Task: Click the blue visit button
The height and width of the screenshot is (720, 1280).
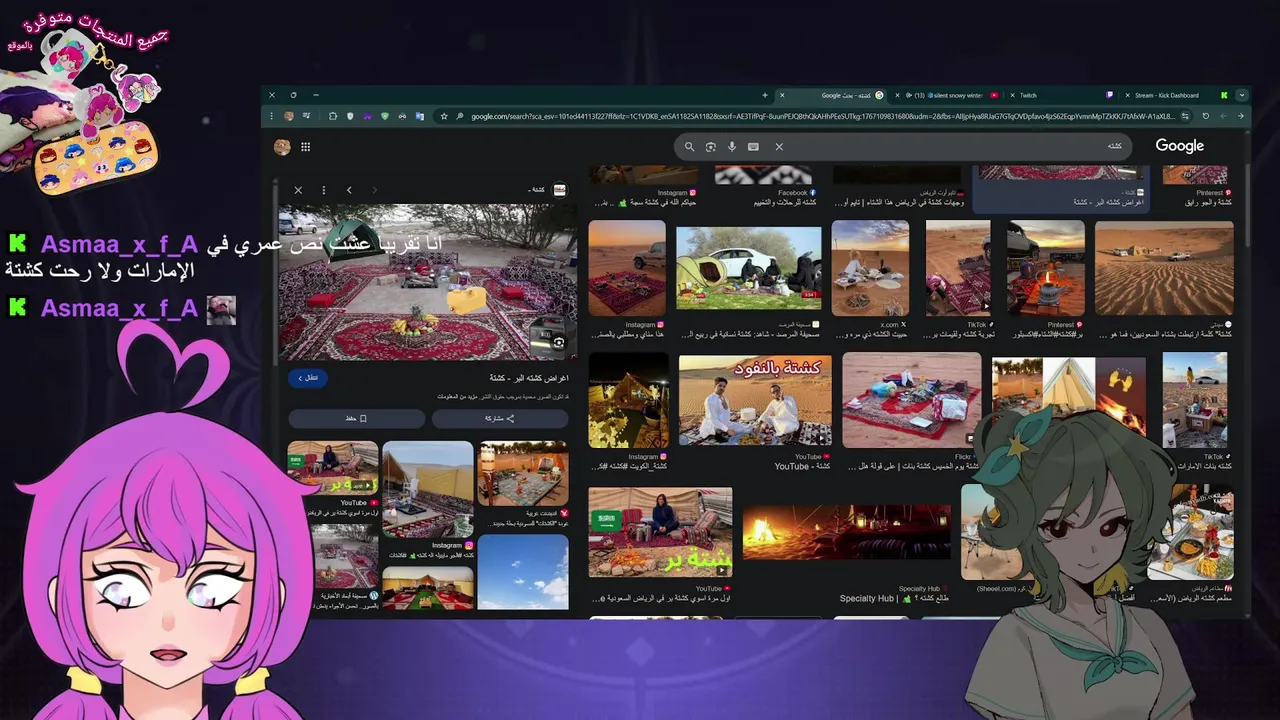Action: pyautogui.click(x=308, y=378)
